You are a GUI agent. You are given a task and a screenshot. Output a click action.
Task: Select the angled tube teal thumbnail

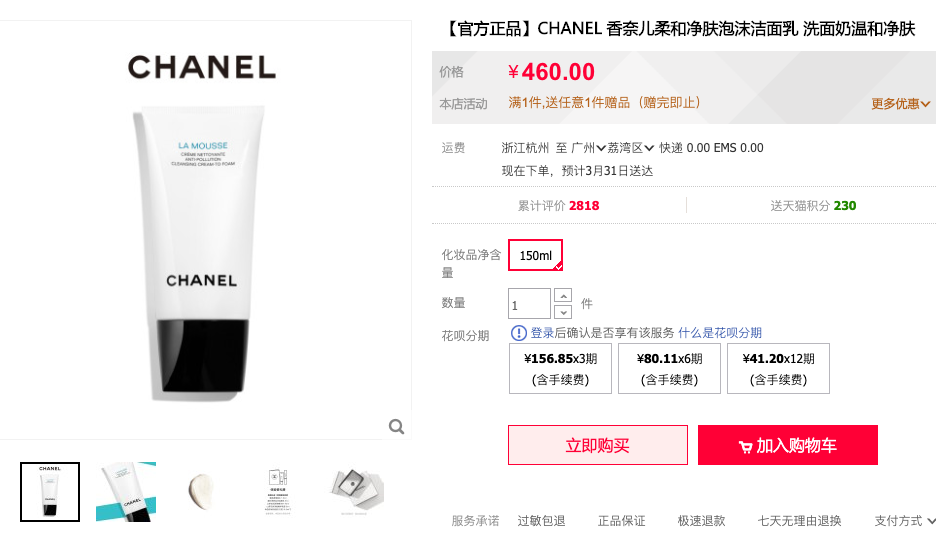[x=126, y=492]
